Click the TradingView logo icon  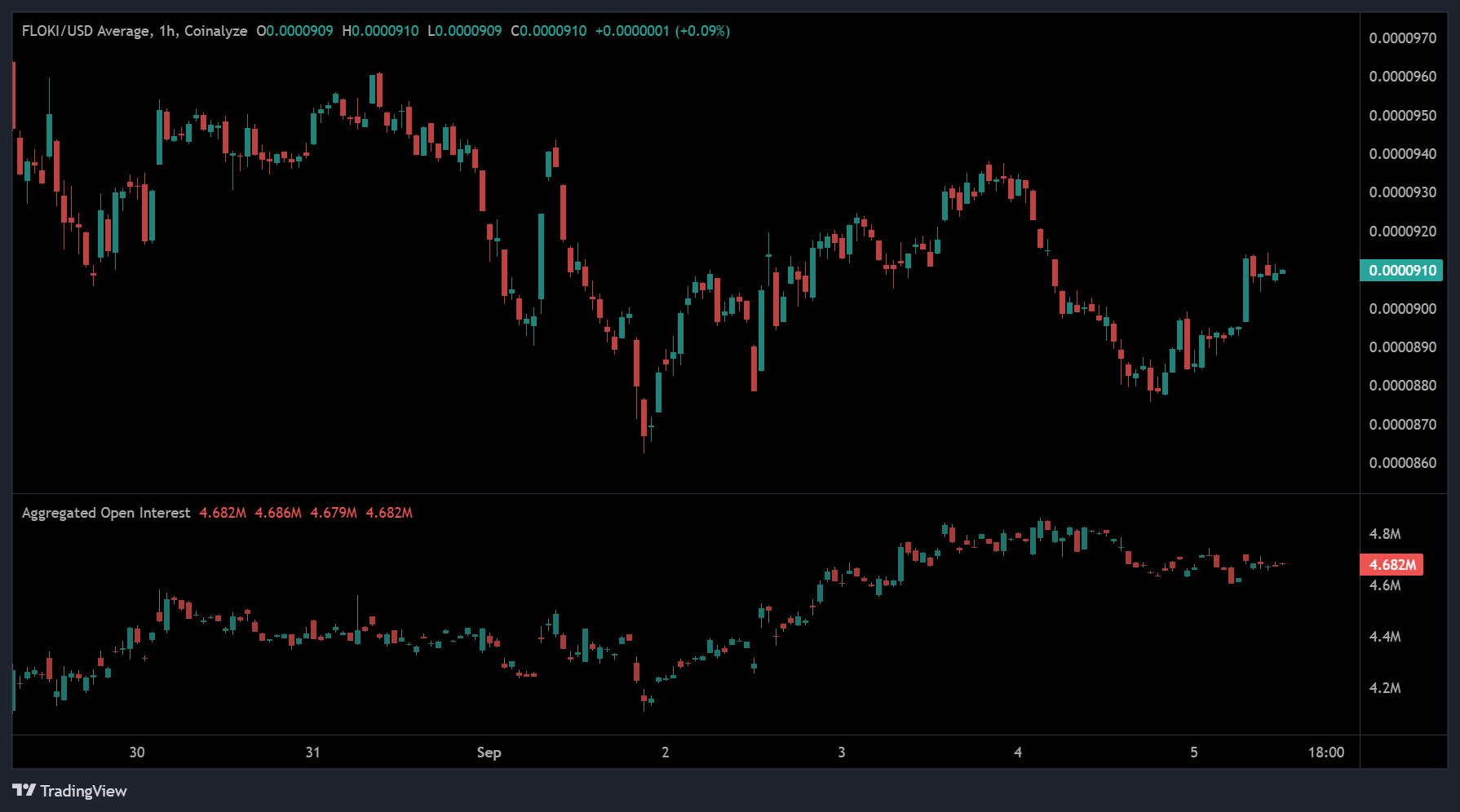coord(24,791)
